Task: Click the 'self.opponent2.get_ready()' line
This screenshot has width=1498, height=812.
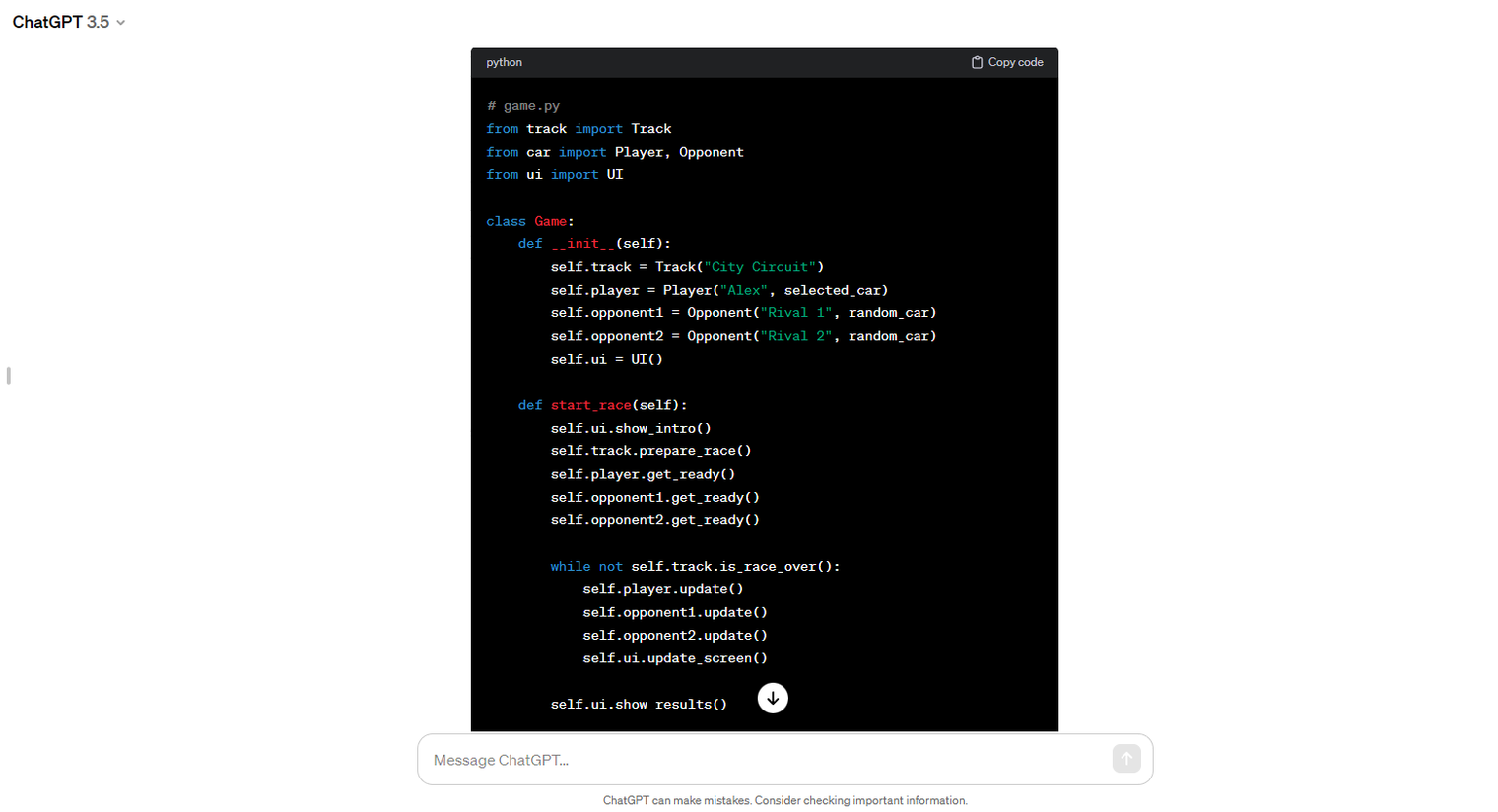Action: (x=655, y=519)
